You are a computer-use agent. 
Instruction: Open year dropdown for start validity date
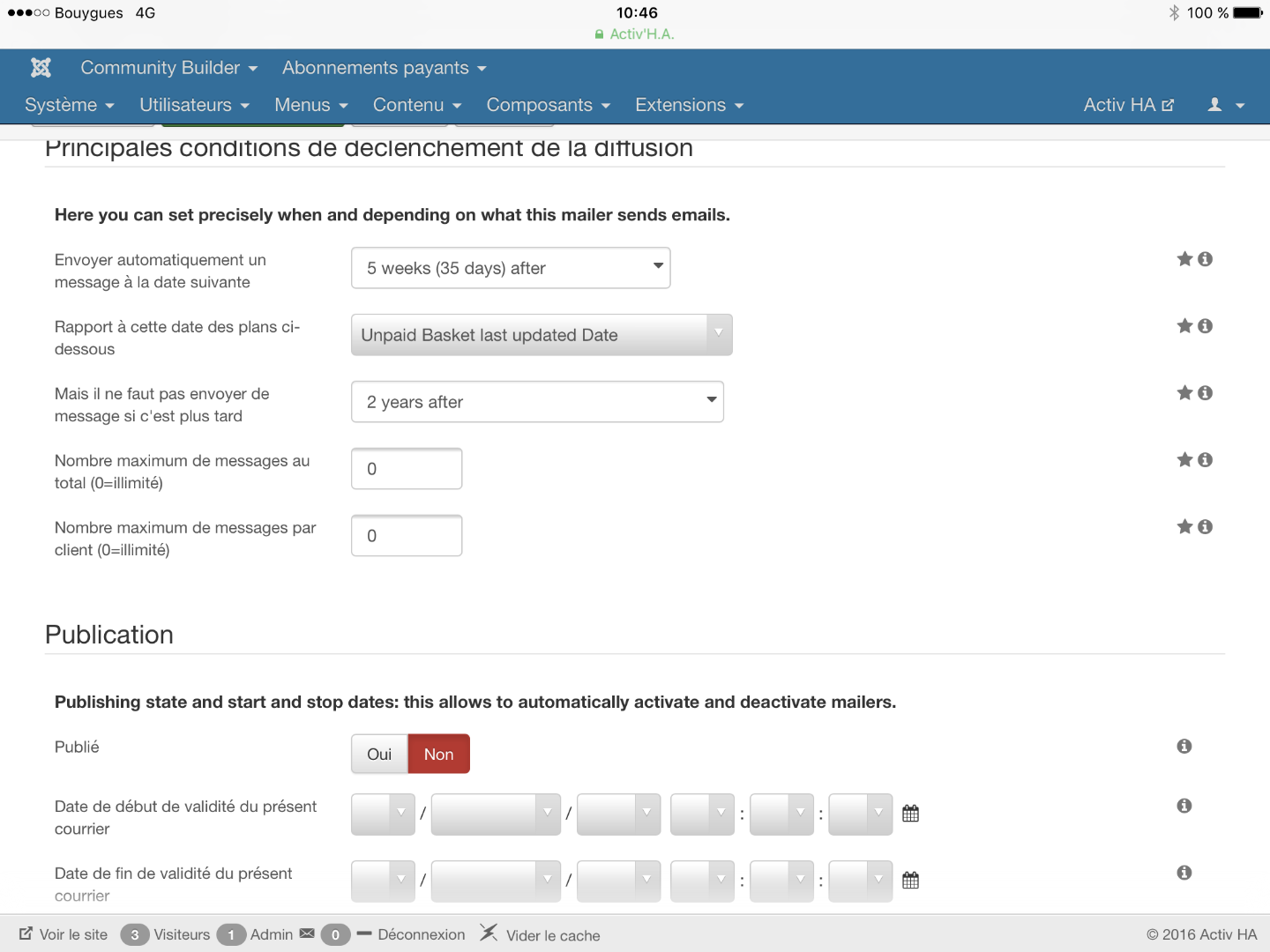(x=618, y=814)
